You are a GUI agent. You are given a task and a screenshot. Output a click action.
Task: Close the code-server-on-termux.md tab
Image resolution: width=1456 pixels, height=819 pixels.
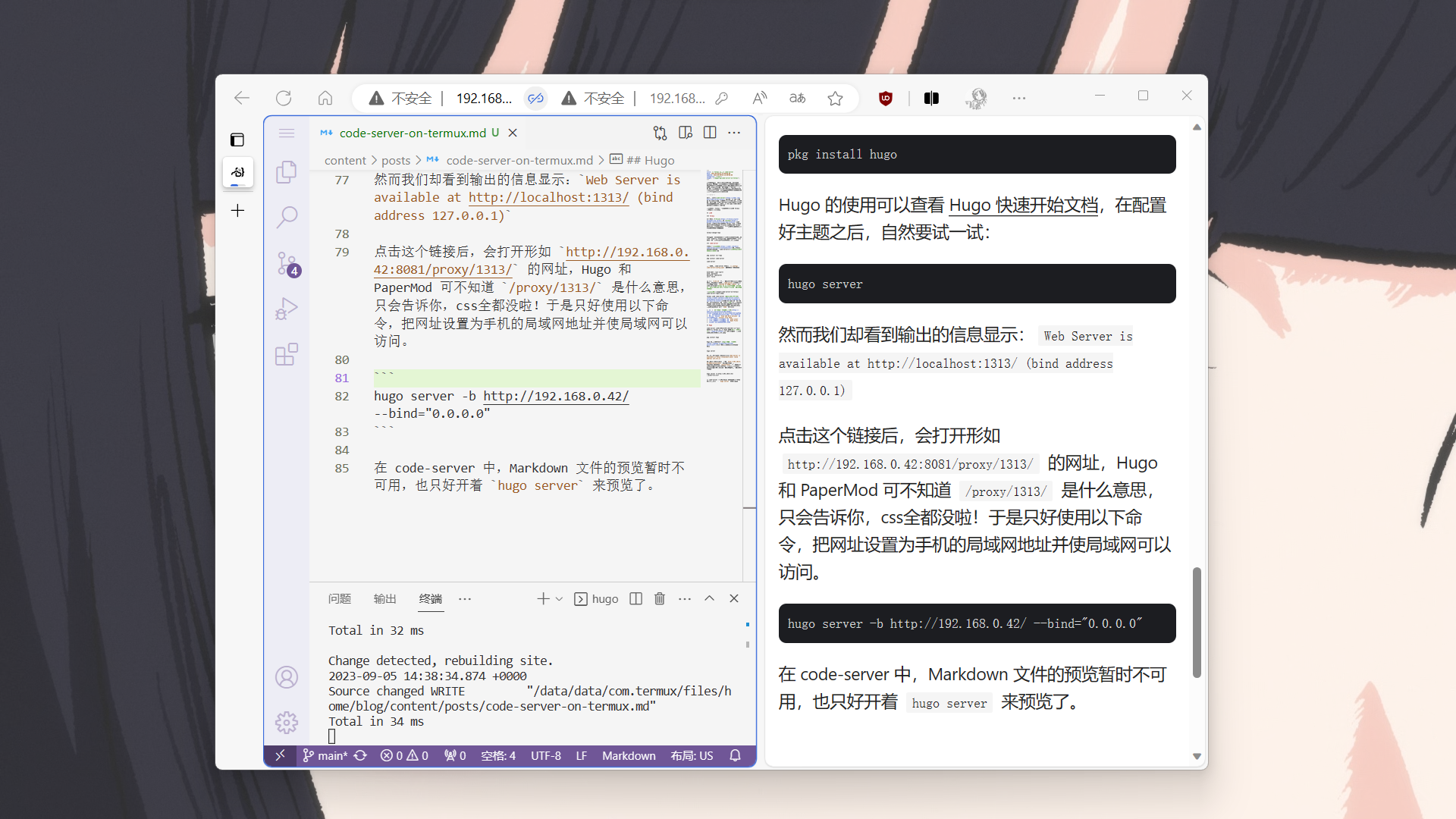click(513, 133)
